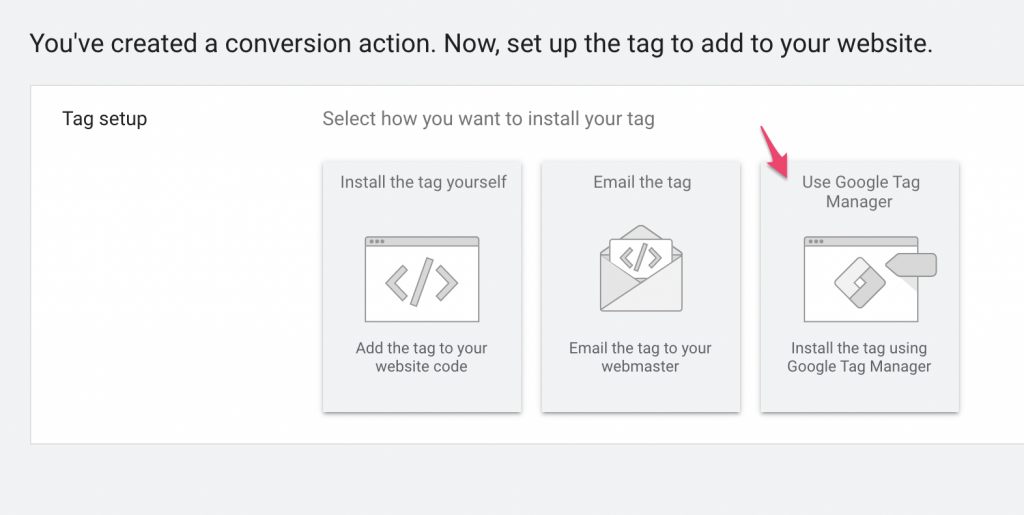Click "Install the tag using Google Tag Manager" text

click(x=859, y=357)
